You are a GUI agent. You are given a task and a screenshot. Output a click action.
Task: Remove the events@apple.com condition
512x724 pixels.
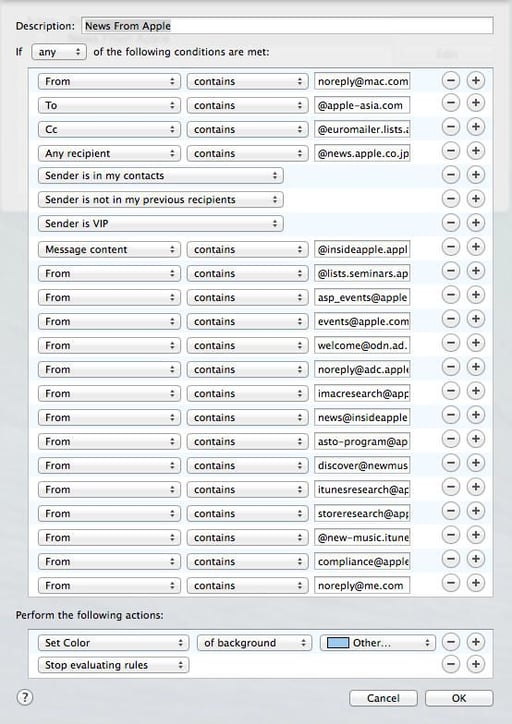451,319
